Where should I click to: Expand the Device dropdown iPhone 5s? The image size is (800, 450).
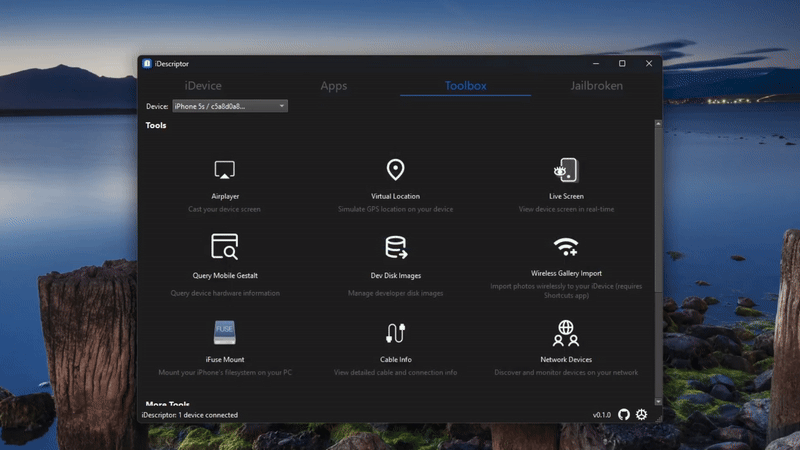click(x=230, y=106)
